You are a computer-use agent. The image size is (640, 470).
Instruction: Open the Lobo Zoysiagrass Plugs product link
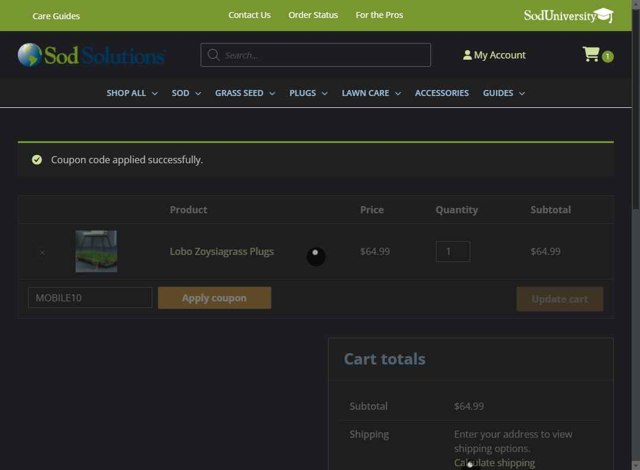[x=222, y=252]
